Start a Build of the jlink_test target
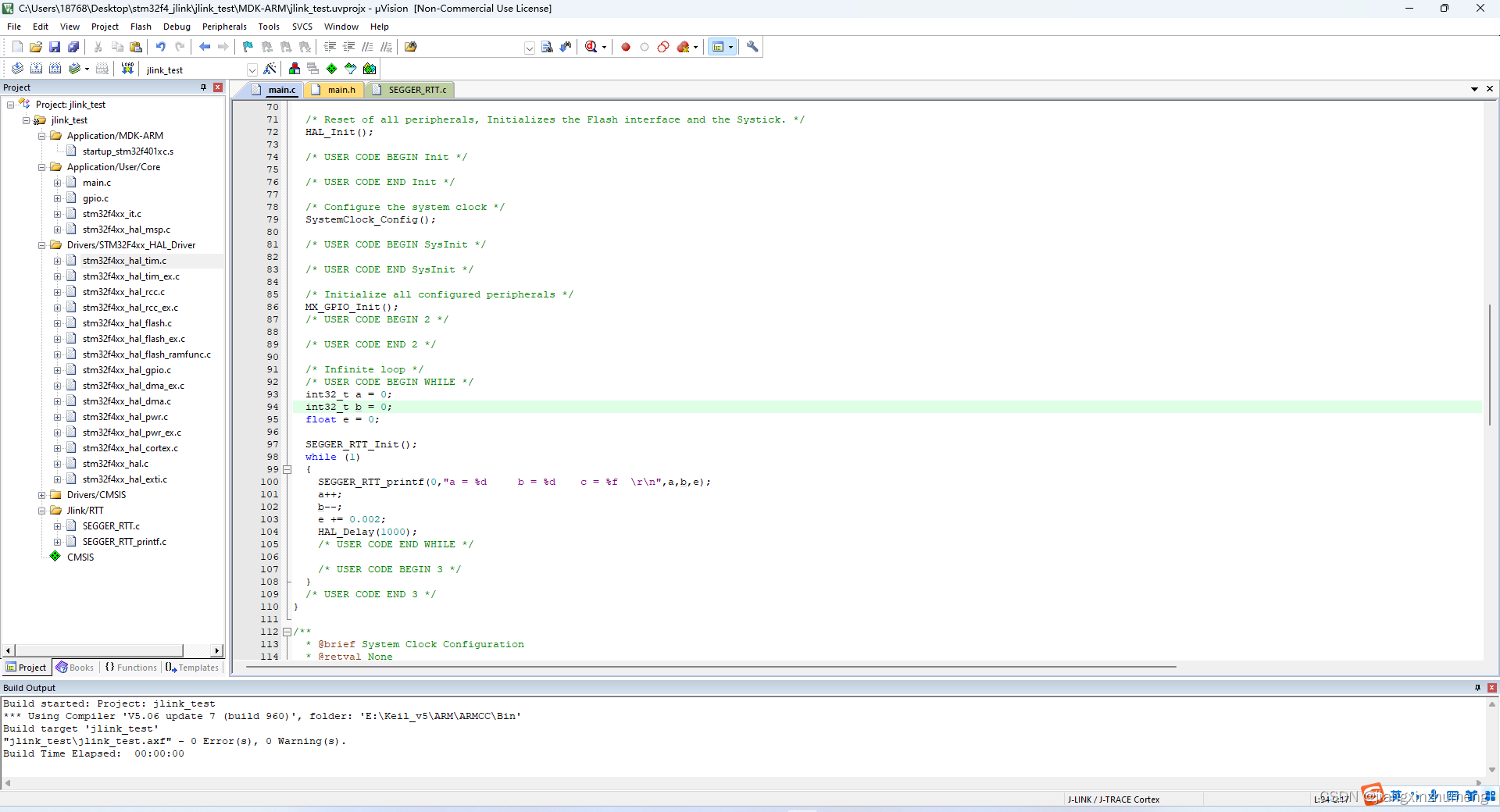The image size is (1500, 812). click(x=36, y=69)
